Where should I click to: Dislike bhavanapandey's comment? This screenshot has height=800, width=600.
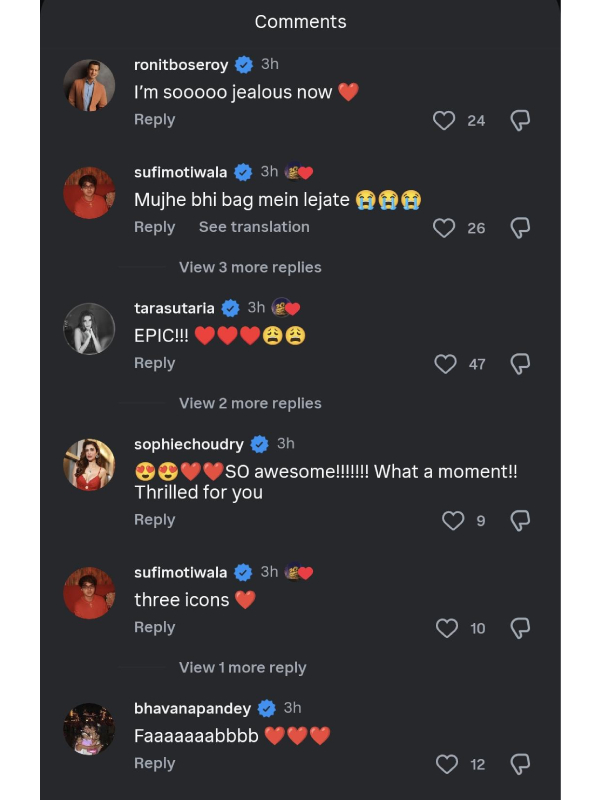coord(520,764)
